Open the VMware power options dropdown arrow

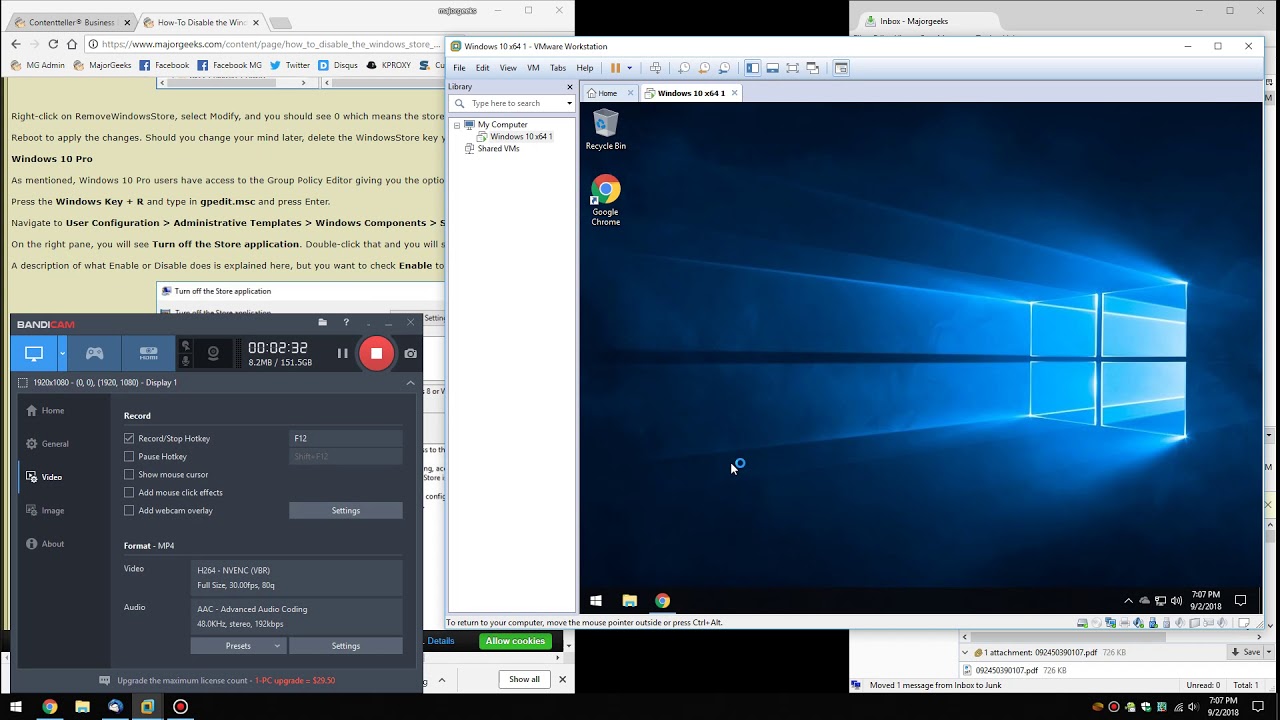(629, 68)
